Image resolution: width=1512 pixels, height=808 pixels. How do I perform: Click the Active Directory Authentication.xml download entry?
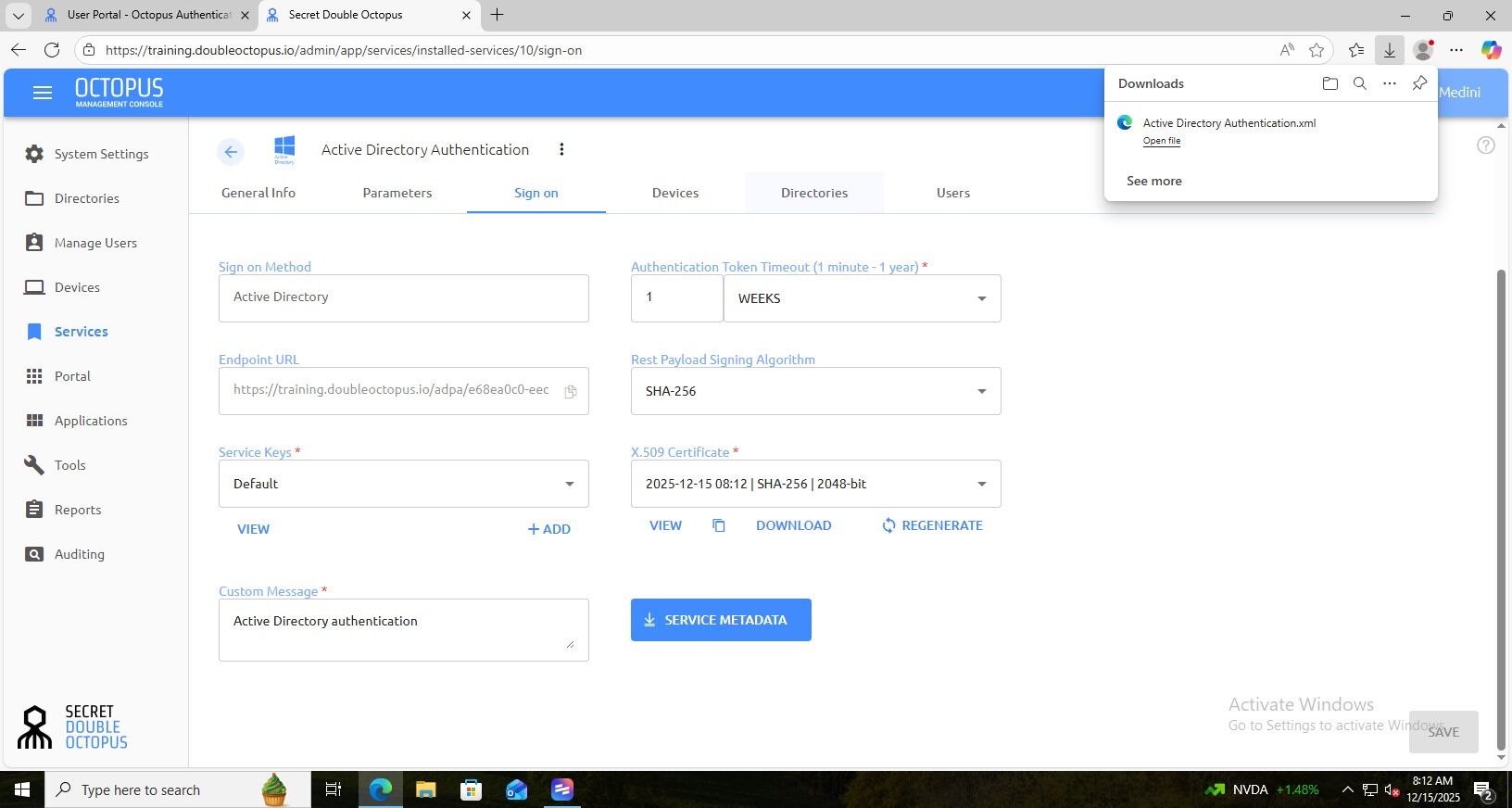click(x=1270, y=131)
